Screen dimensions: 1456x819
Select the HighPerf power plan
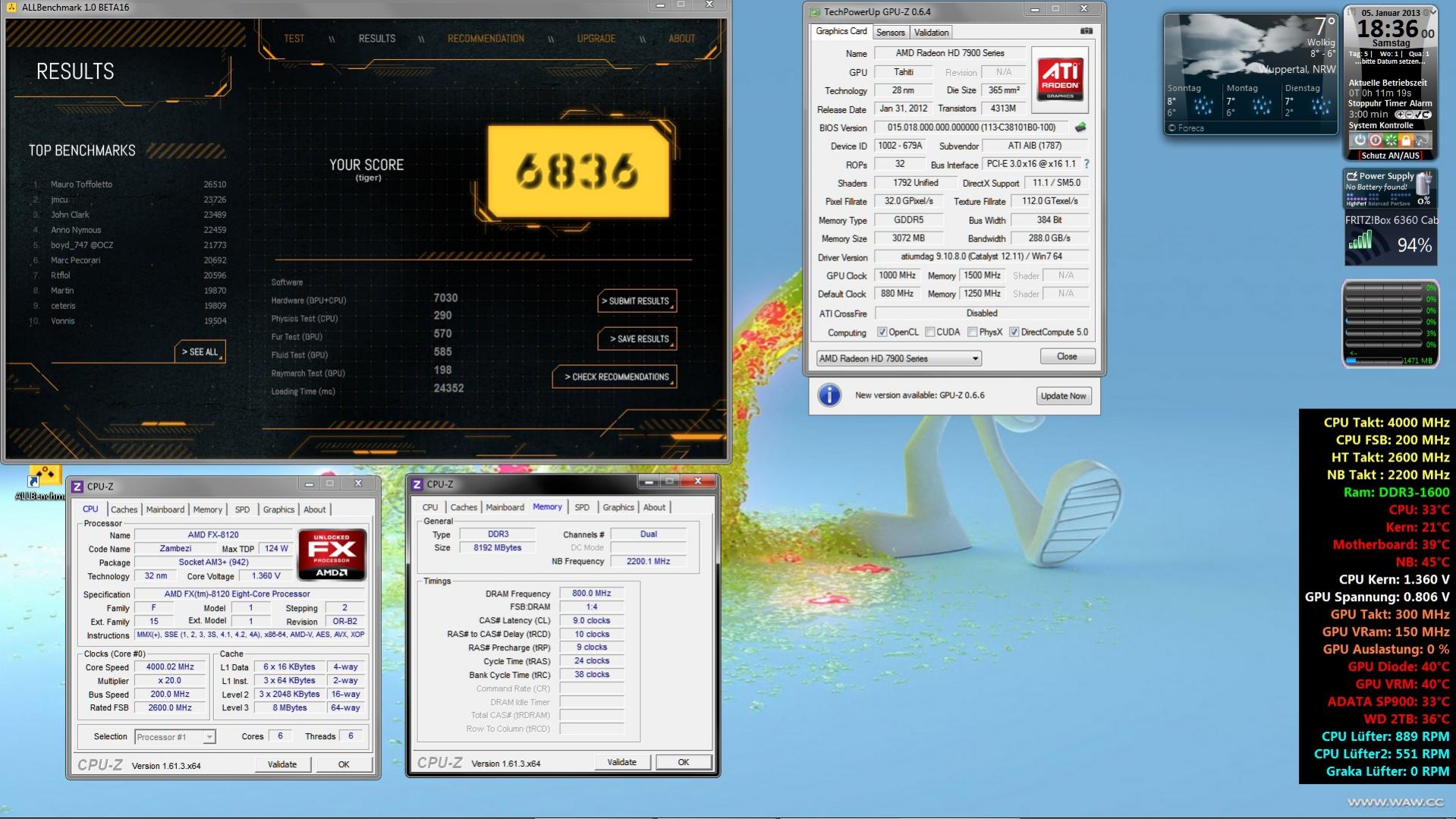[x=1355, y=203]
